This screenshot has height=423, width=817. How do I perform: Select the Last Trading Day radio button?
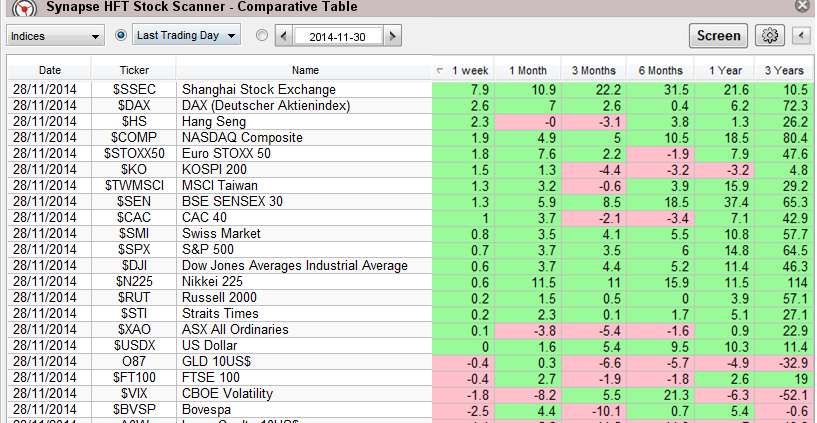tap(122, 36)
